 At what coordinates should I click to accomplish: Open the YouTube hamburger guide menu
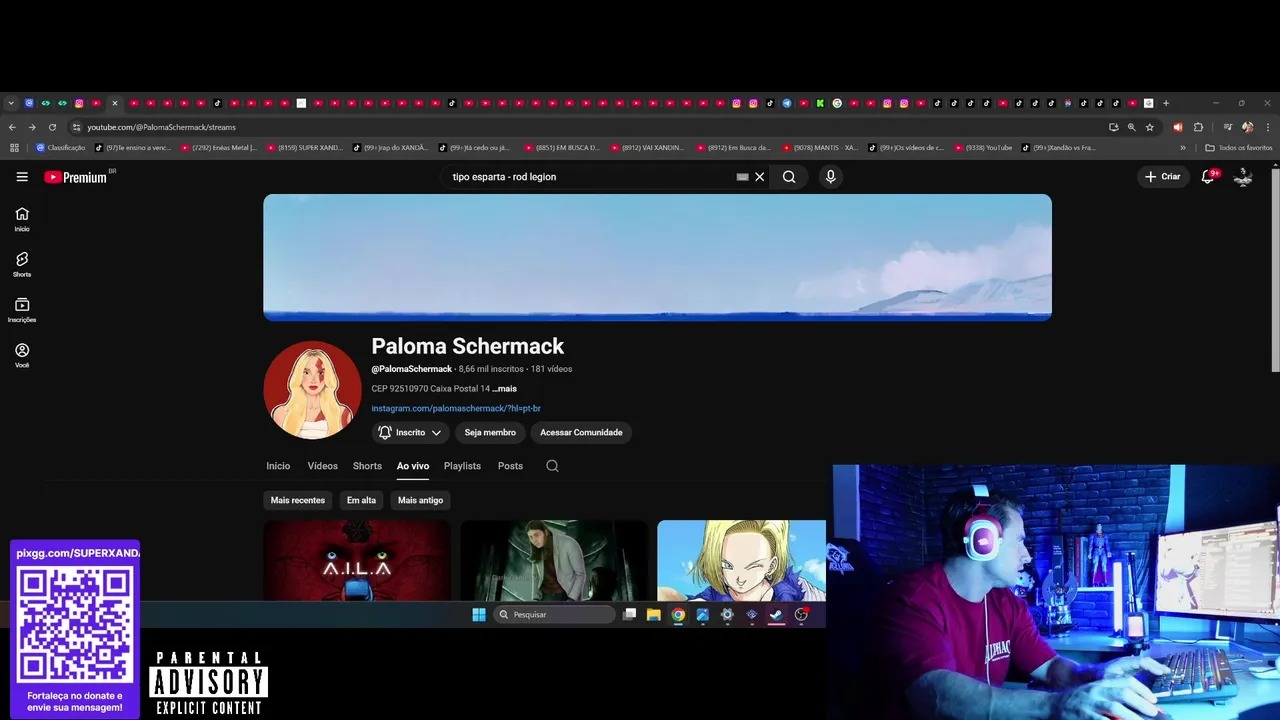22,177
